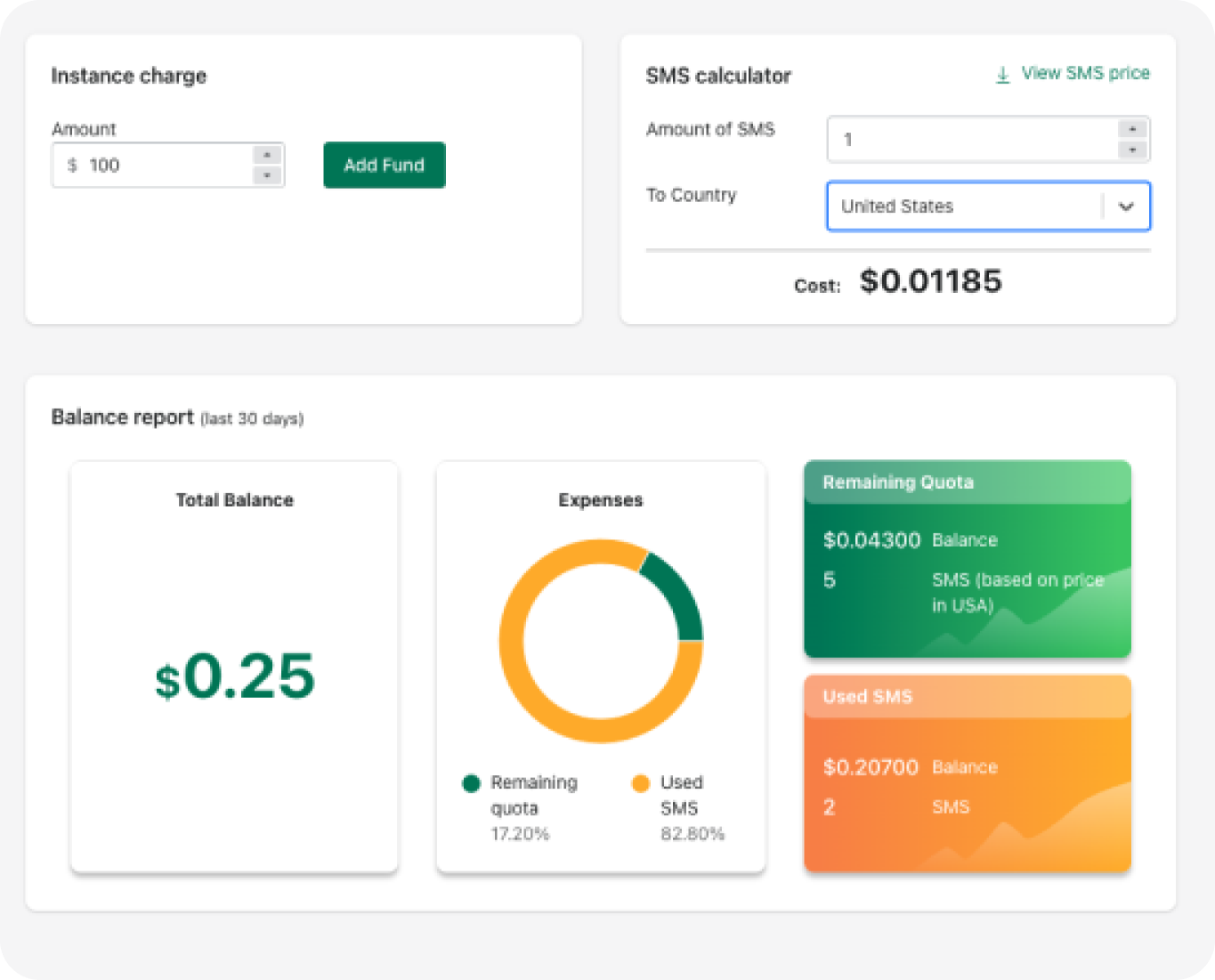Image resolution: width=1215 pixels, height=980 pixels.
Task: Click the Instance charge heading
Action: tap(129, 76)
